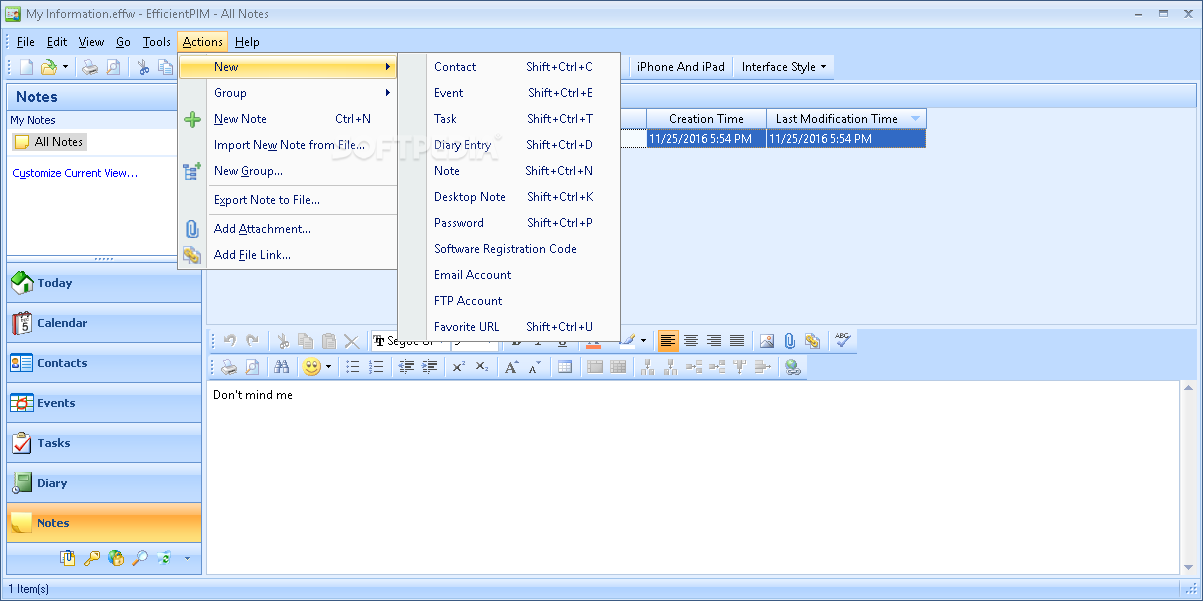
Task: Toggle align right in the editor
Action: pyautogui.click(x=714, y=341)
